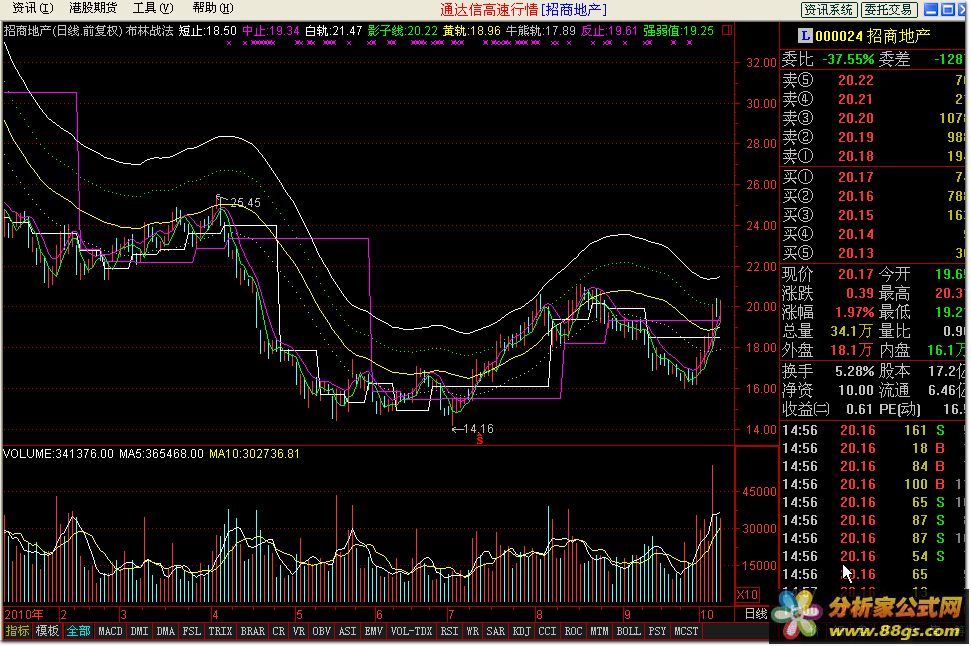Click the 现价 20.17 value

[x=856, y=274]
